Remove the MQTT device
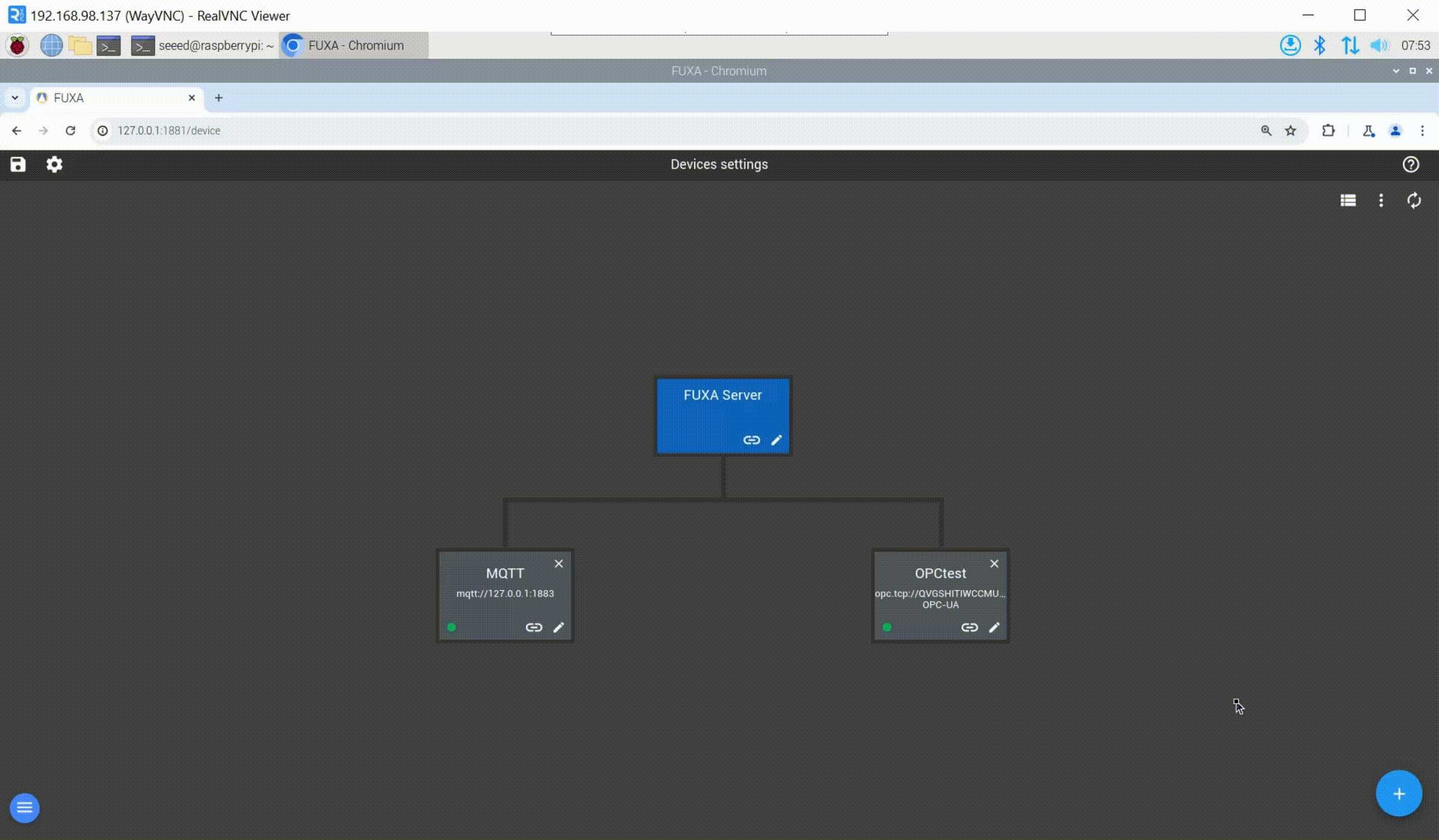Image resolution: width=1439 pixels, height=840 pixels. tap(559, 564)
